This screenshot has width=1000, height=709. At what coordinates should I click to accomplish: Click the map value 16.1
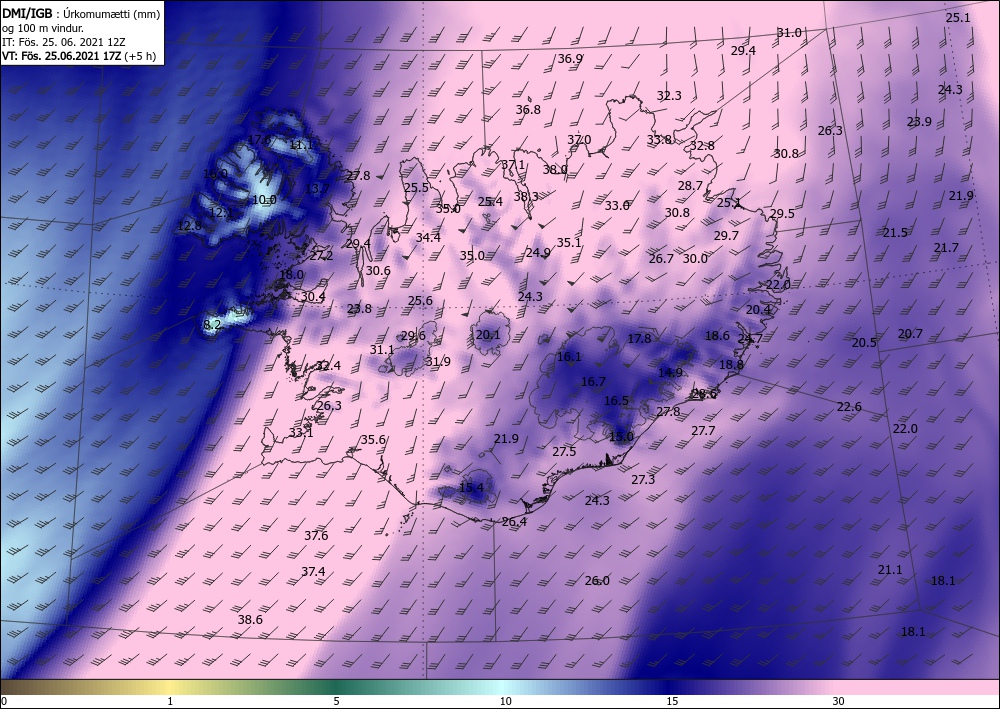(x=569, y=357)
